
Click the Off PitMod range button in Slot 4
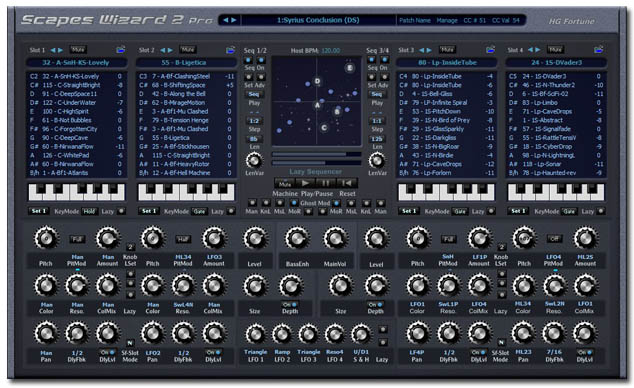[x=554, y=239]
